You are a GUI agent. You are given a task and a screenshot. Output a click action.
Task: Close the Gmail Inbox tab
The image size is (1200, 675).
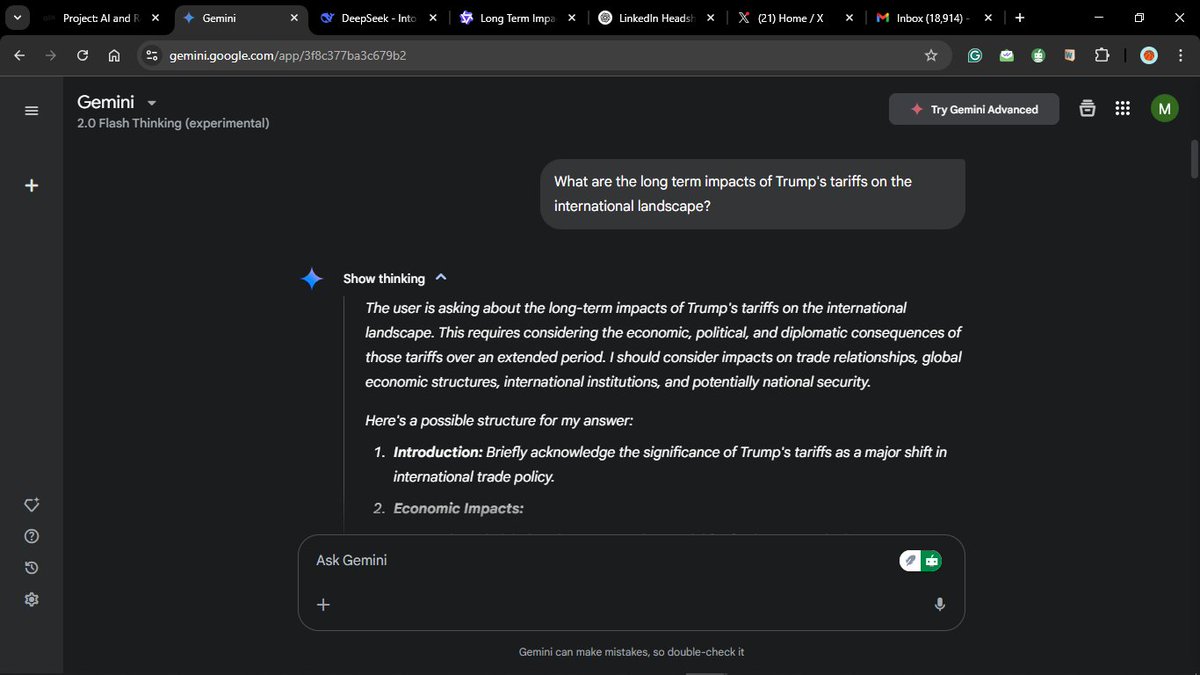(987, 18)
